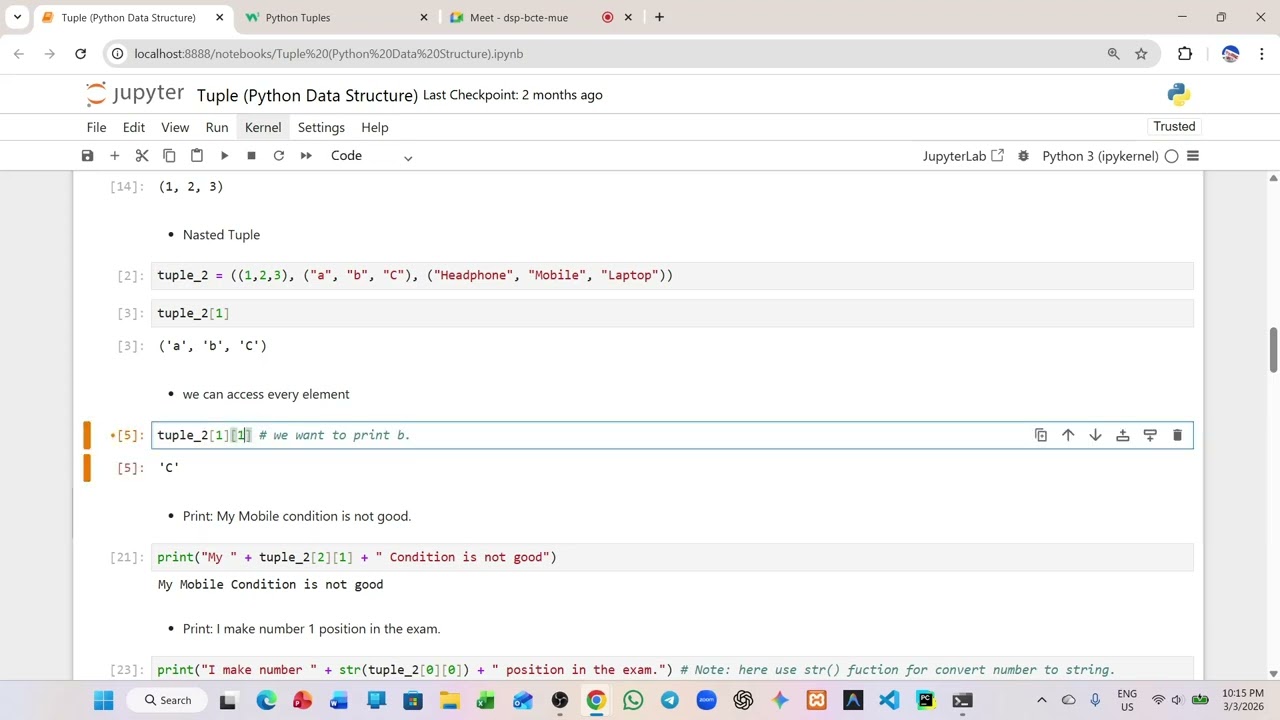Open the View menu

[x=175, y=127]
